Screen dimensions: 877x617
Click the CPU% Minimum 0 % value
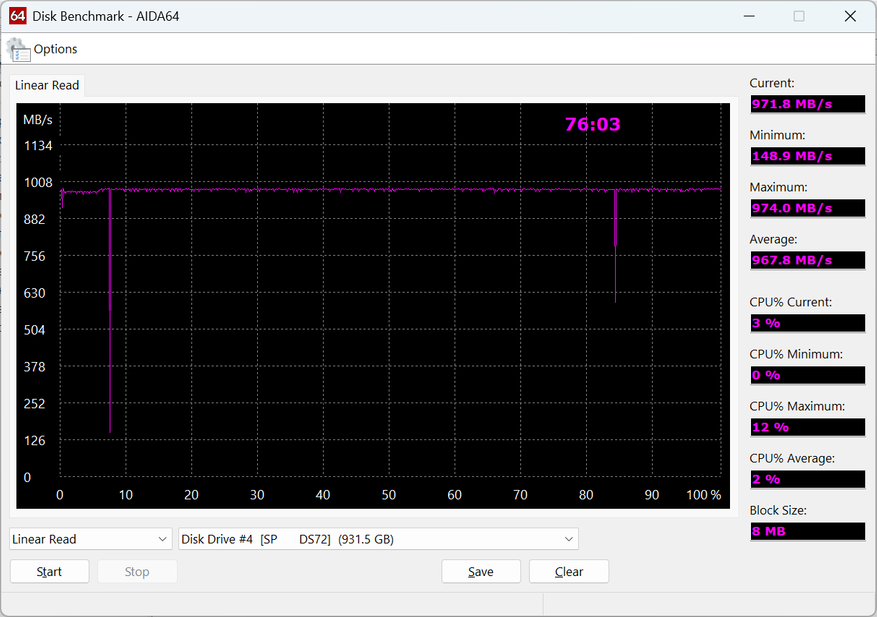pos(808,375)
